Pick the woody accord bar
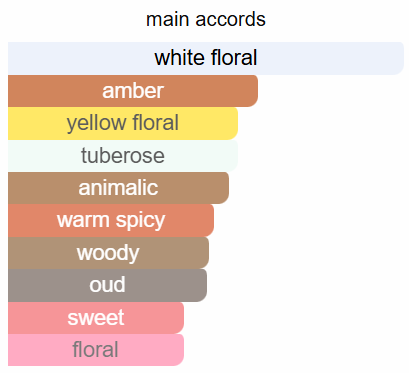Screen dimensions: 409x373 pos(108,253)
